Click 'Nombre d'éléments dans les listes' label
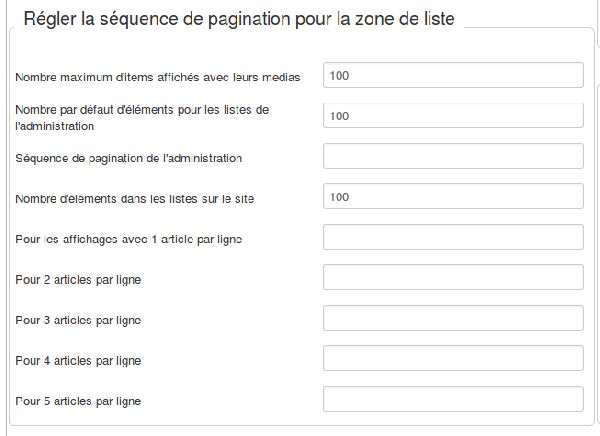Viewport: 600px width, 436px height. click(x=135, y=198)
